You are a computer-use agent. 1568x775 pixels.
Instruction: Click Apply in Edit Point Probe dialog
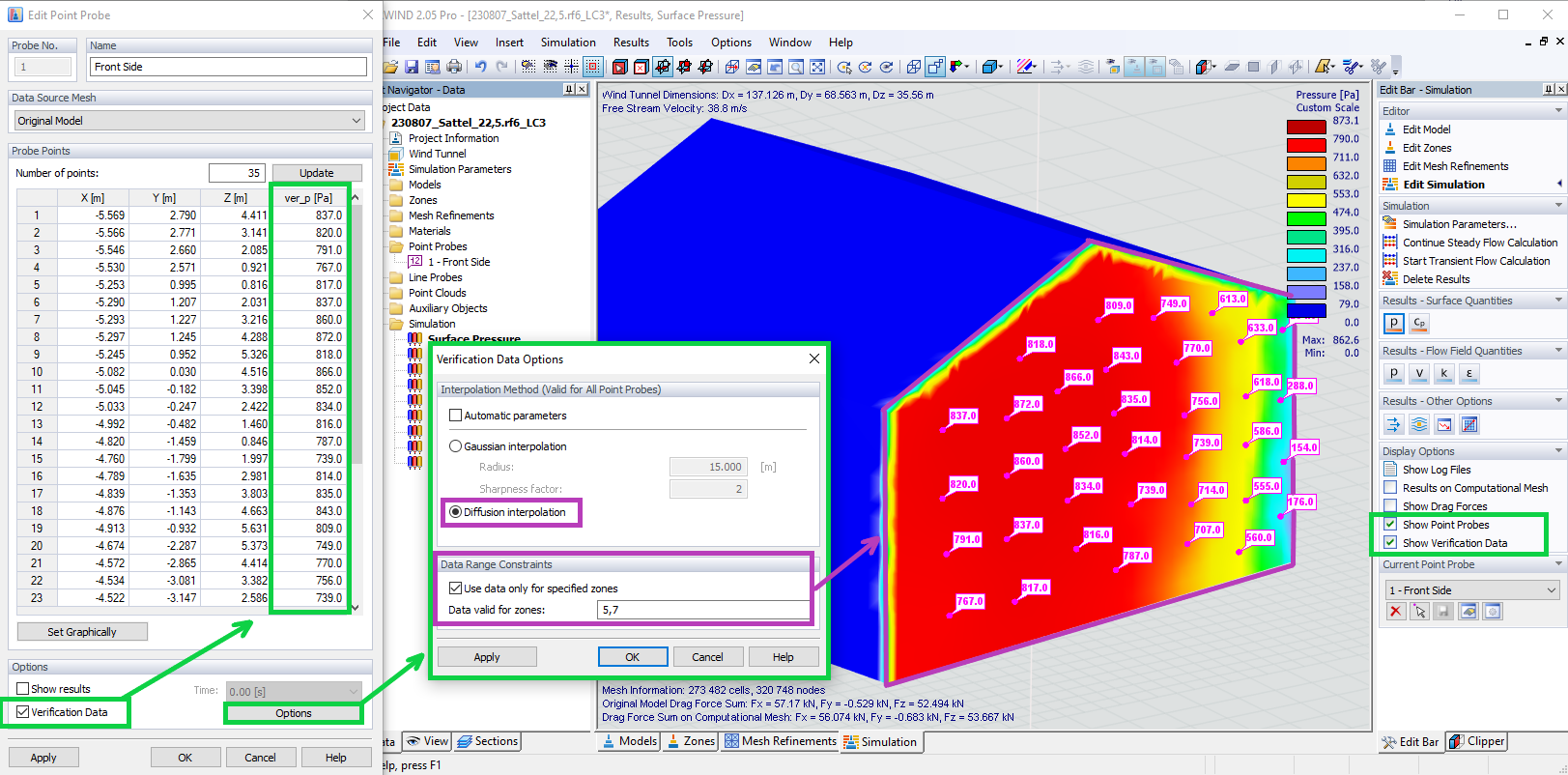(x=43, y=758)
